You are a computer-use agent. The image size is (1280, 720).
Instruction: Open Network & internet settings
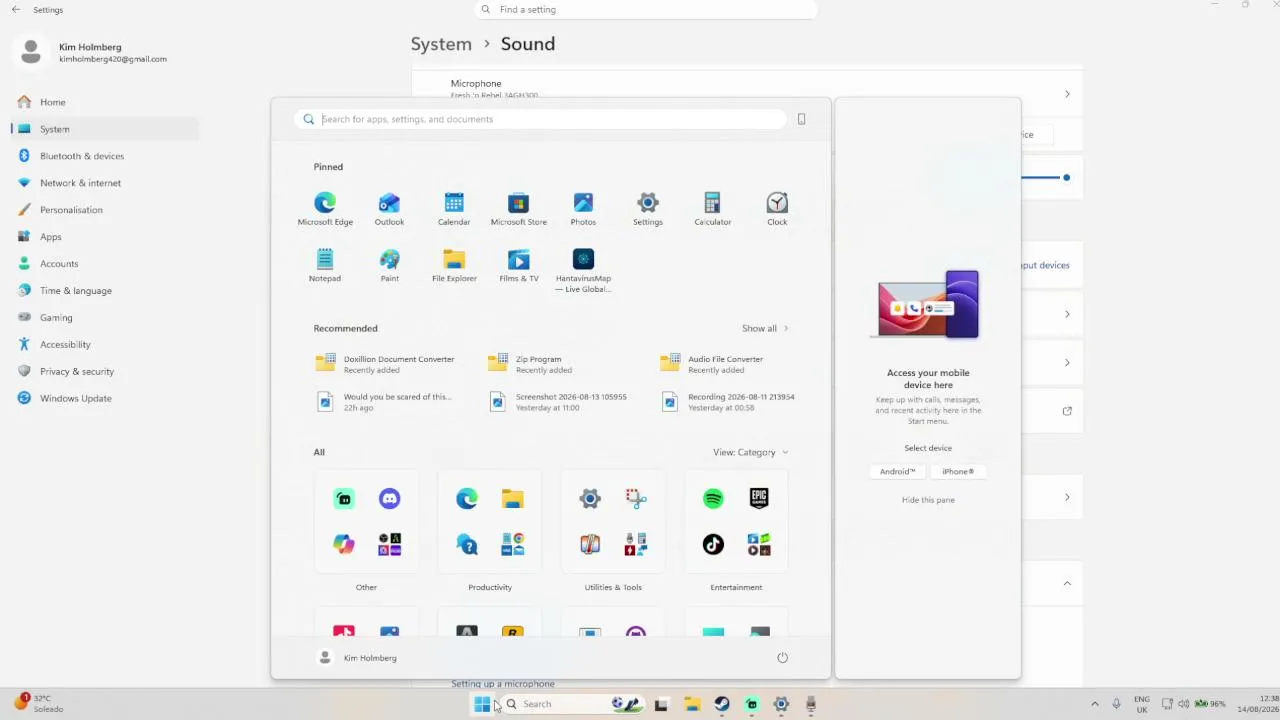[x=105, y=183]
